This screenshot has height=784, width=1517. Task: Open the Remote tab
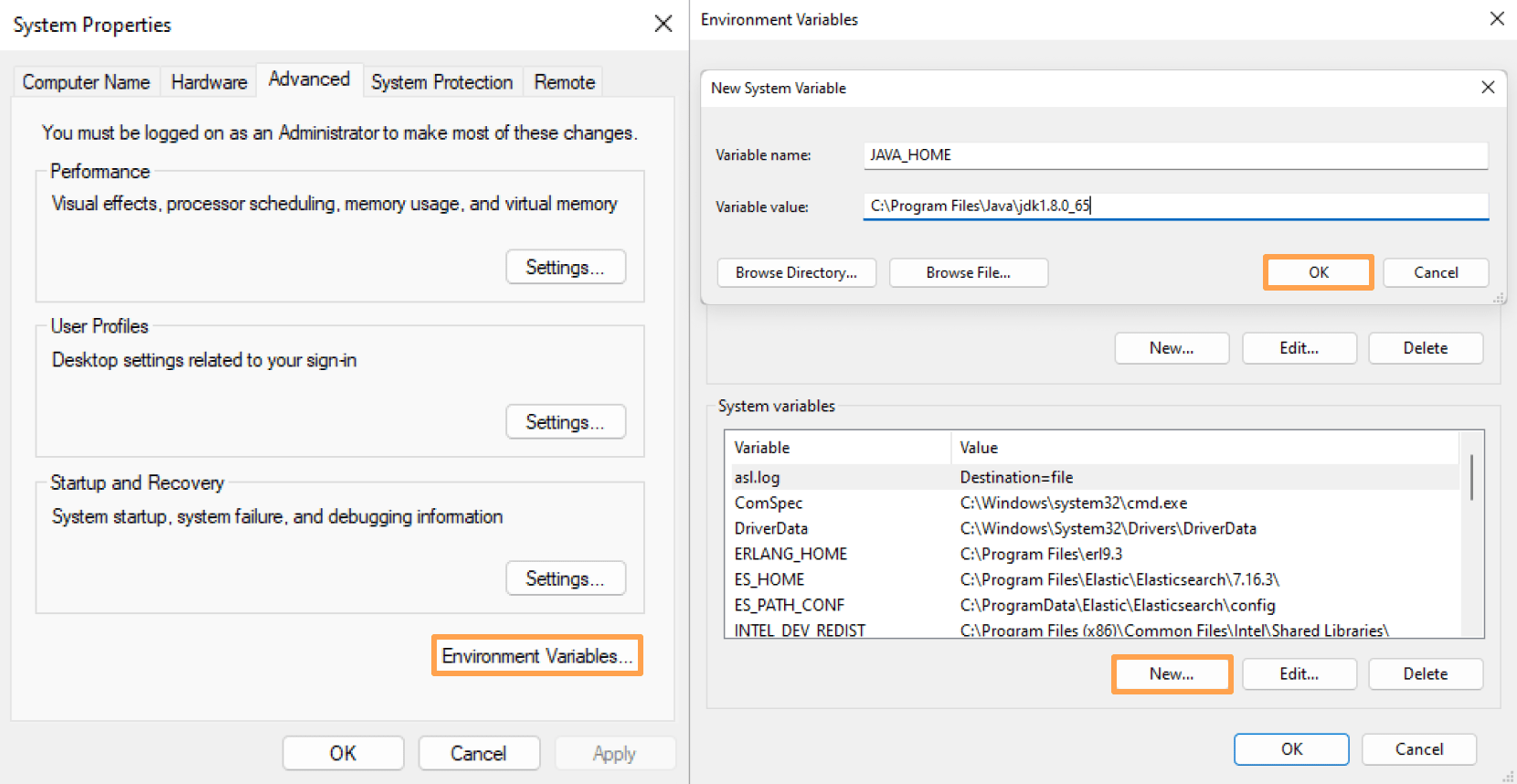tap(565, 82)
